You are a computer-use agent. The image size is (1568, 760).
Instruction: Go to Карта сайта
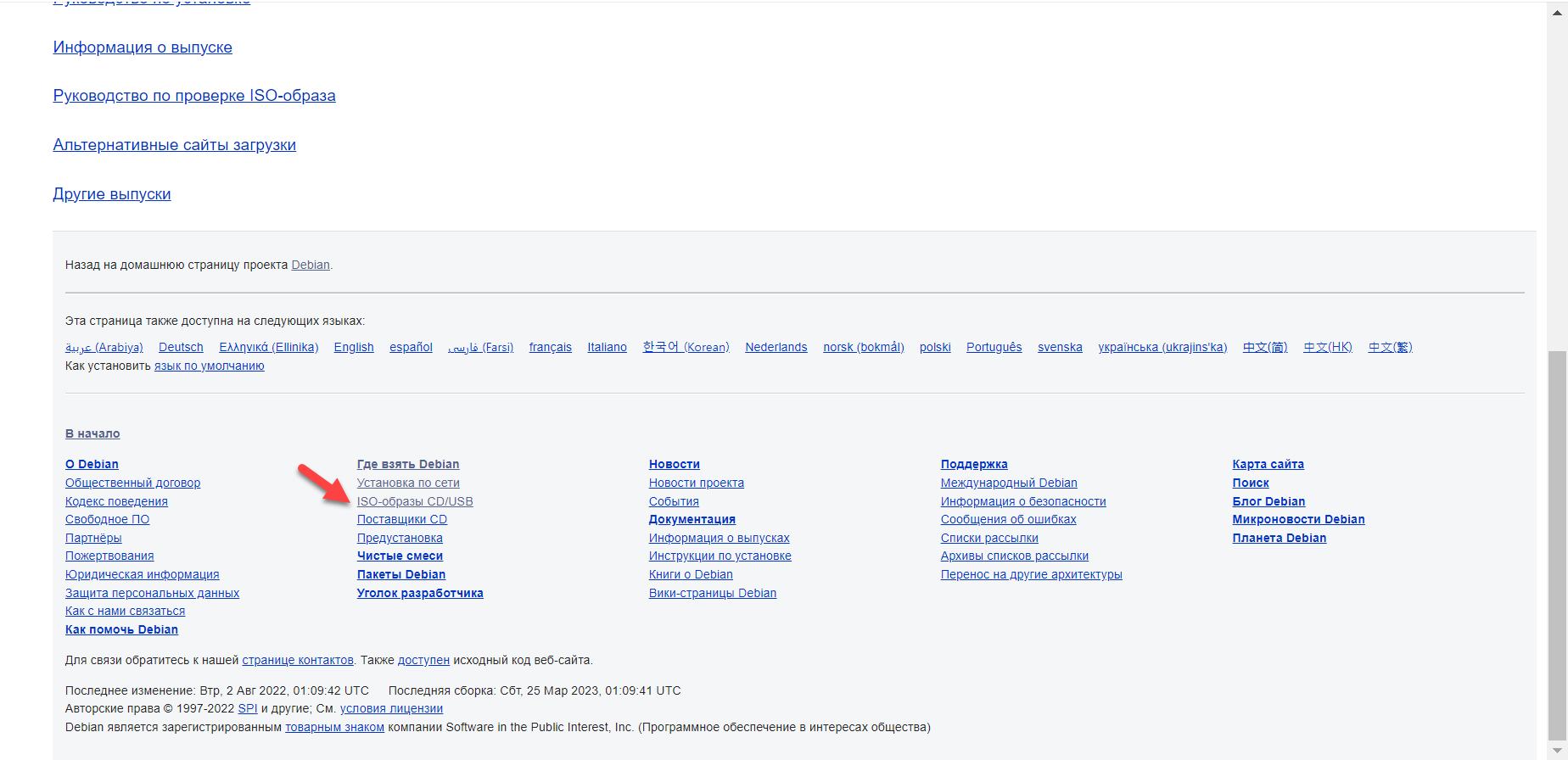[1268, 464]
